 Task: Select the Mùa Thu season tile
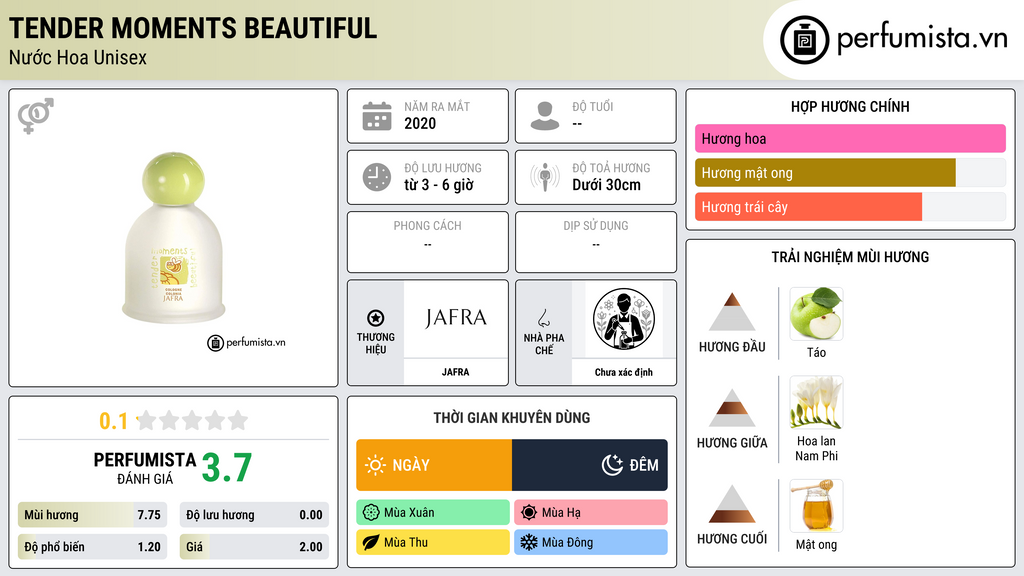pyautogui.click(x=433, y=542)
